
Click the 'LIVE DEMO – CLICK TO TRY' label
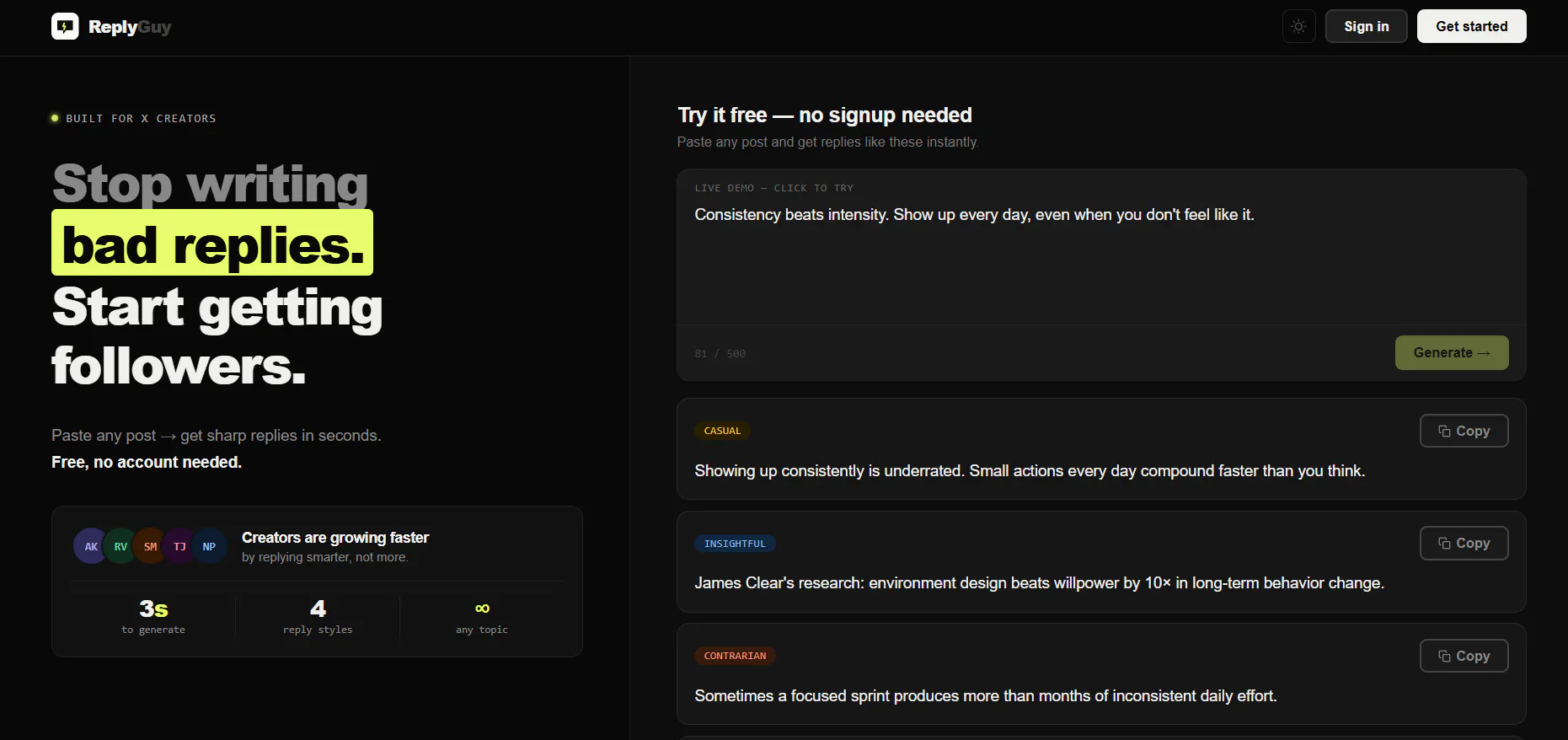point(774,188)
